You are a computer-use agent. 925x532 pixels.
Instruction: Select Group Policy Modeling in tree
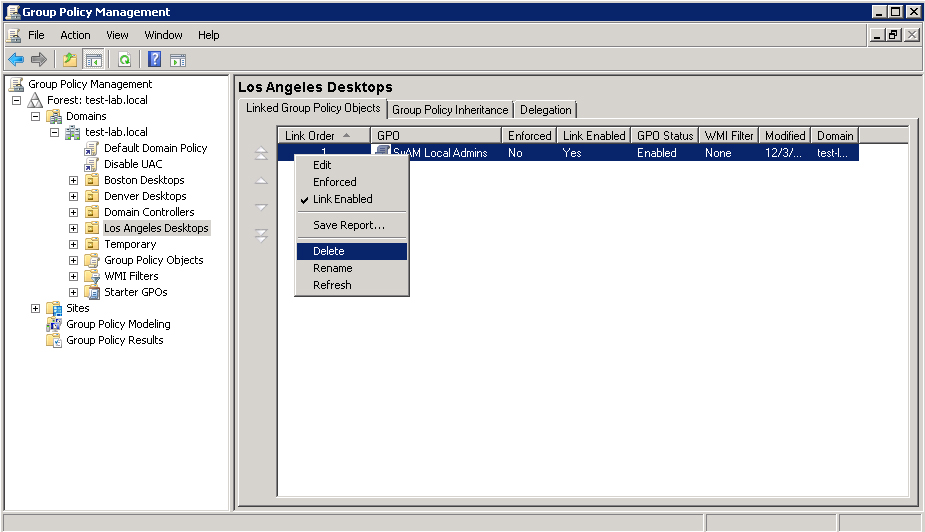118,324
